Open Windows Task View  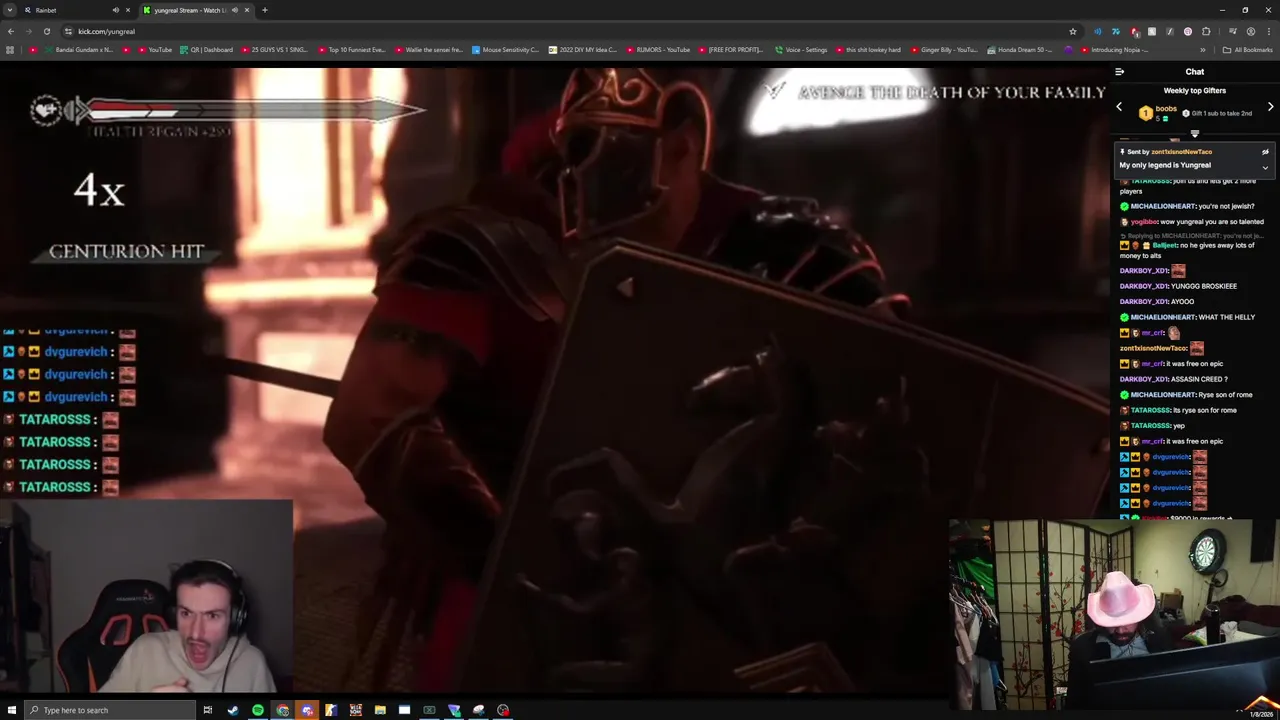[x=208, y=710]
